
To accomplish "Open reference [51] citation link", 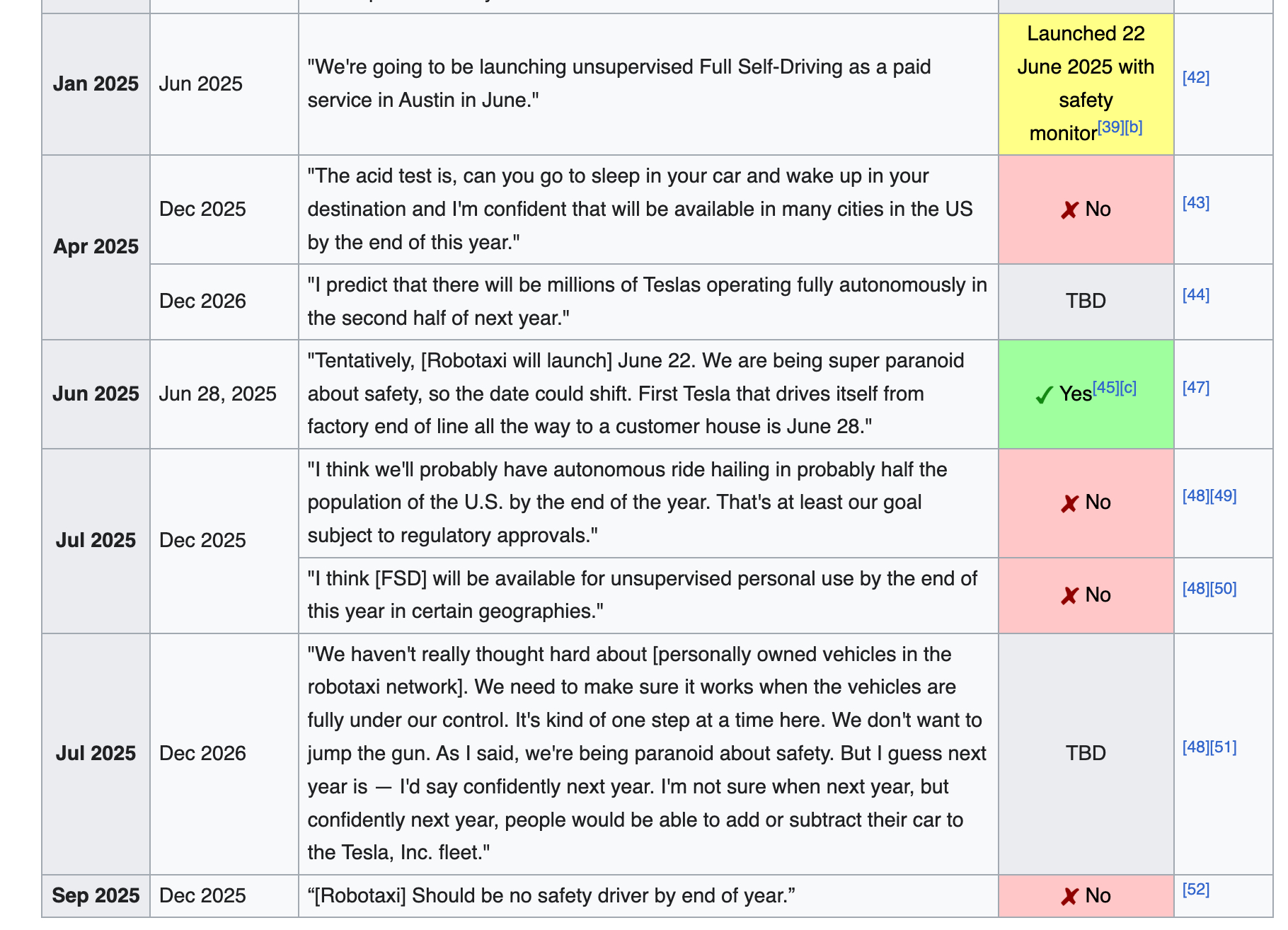I will [x=1223, y=747].
